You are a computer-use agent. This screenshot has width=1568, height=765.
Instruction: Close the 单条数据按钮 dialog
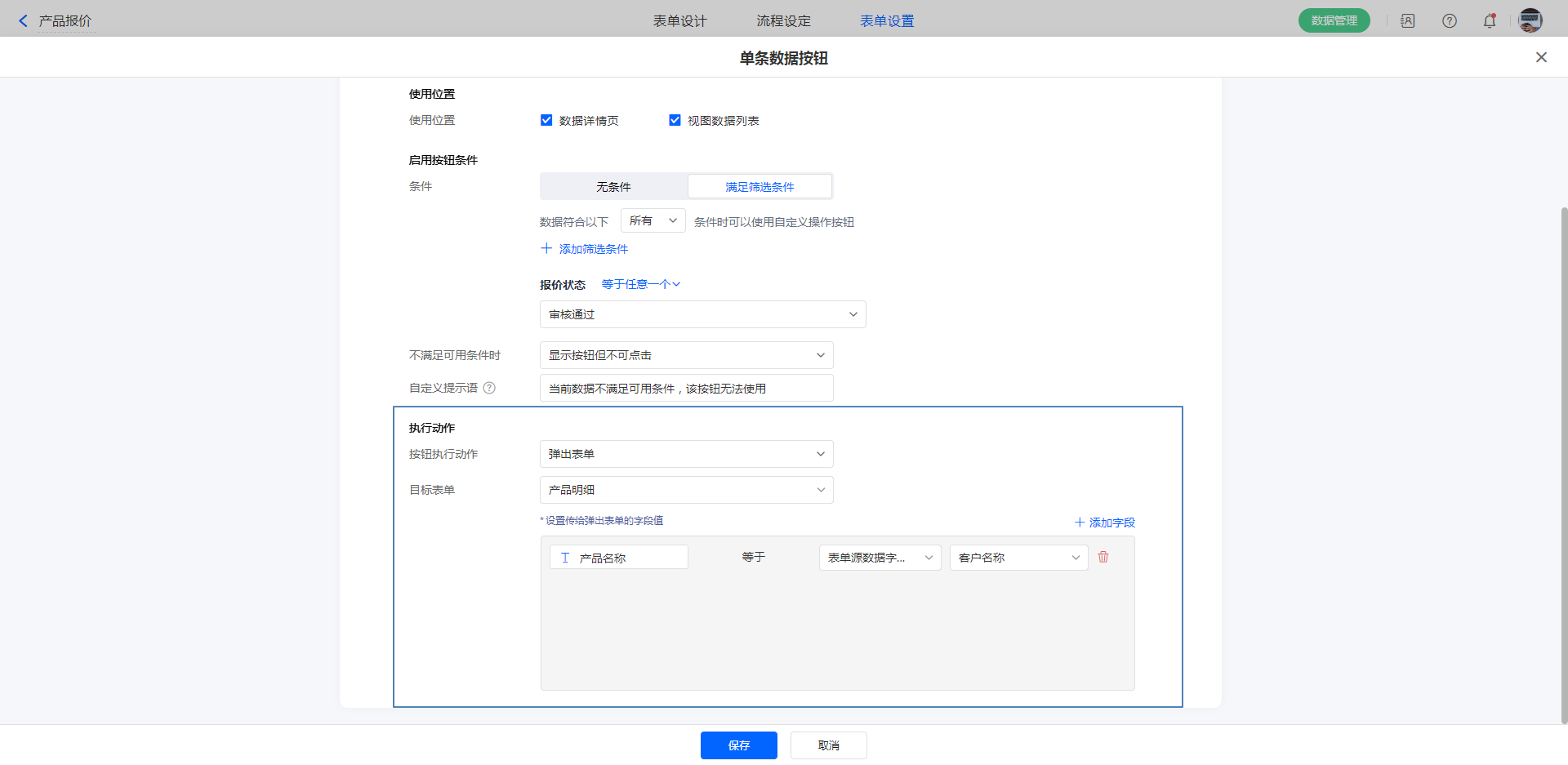point(1541,57)
